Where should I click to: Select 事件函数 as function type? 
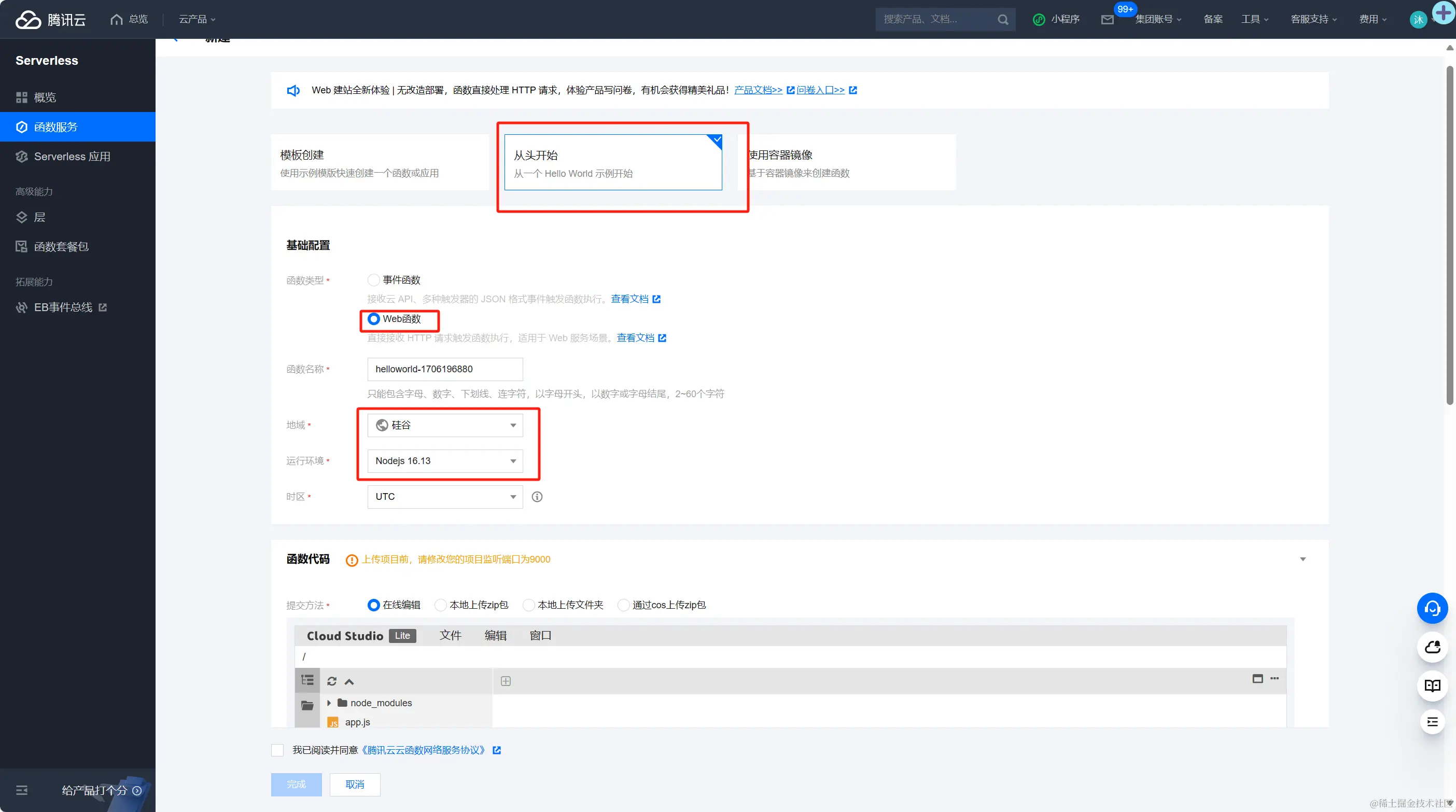click(374, 279)
